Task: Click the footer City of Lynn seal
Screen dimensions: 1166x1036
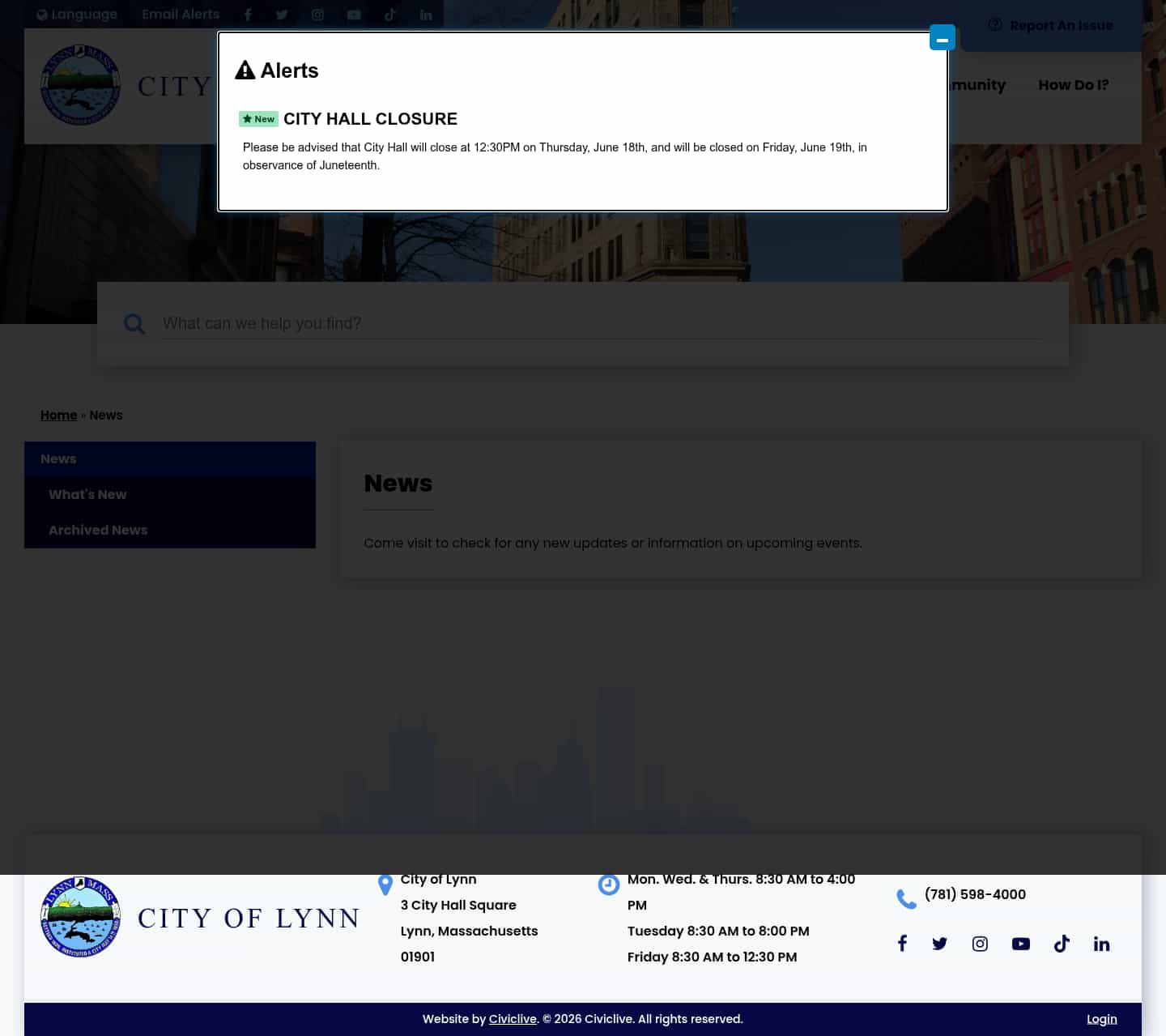Action: coord(81,917)
